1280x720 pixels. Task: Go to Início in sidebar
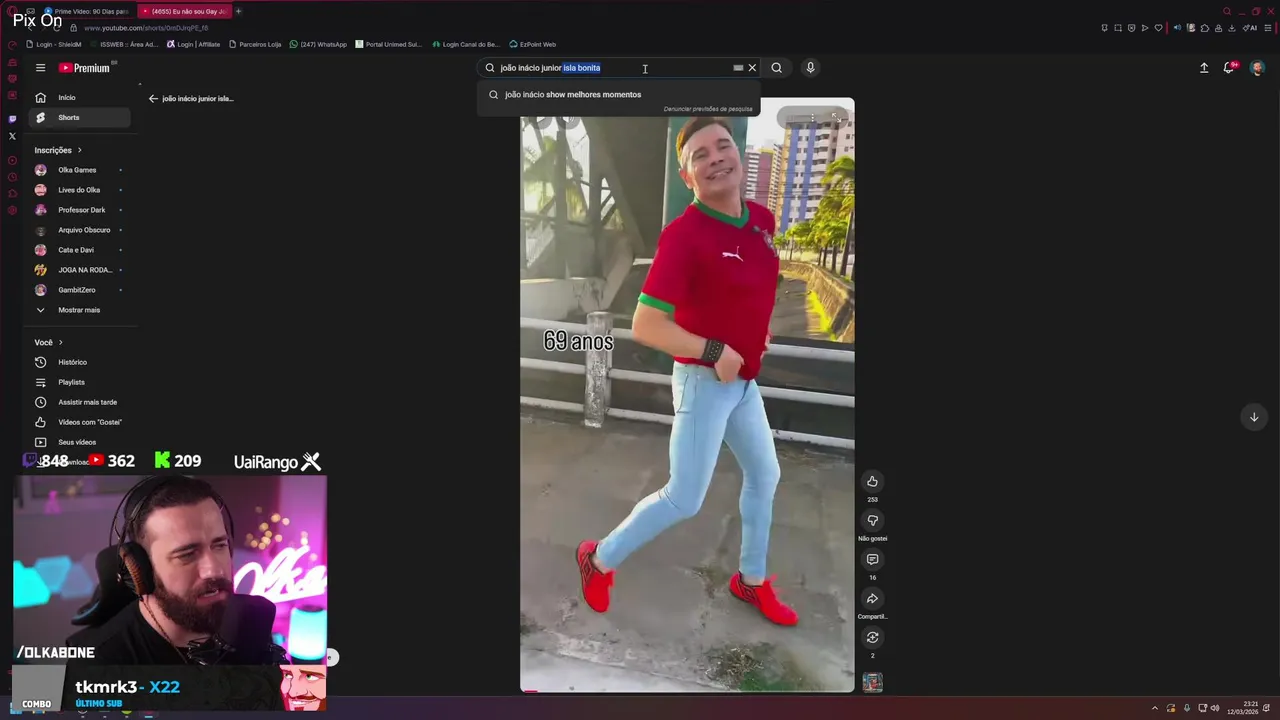[78, 97]
